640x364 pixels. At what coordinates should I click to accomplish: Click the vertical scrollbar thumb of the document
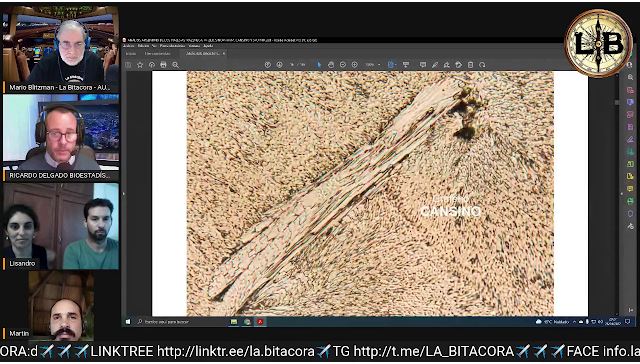point(617,102)
